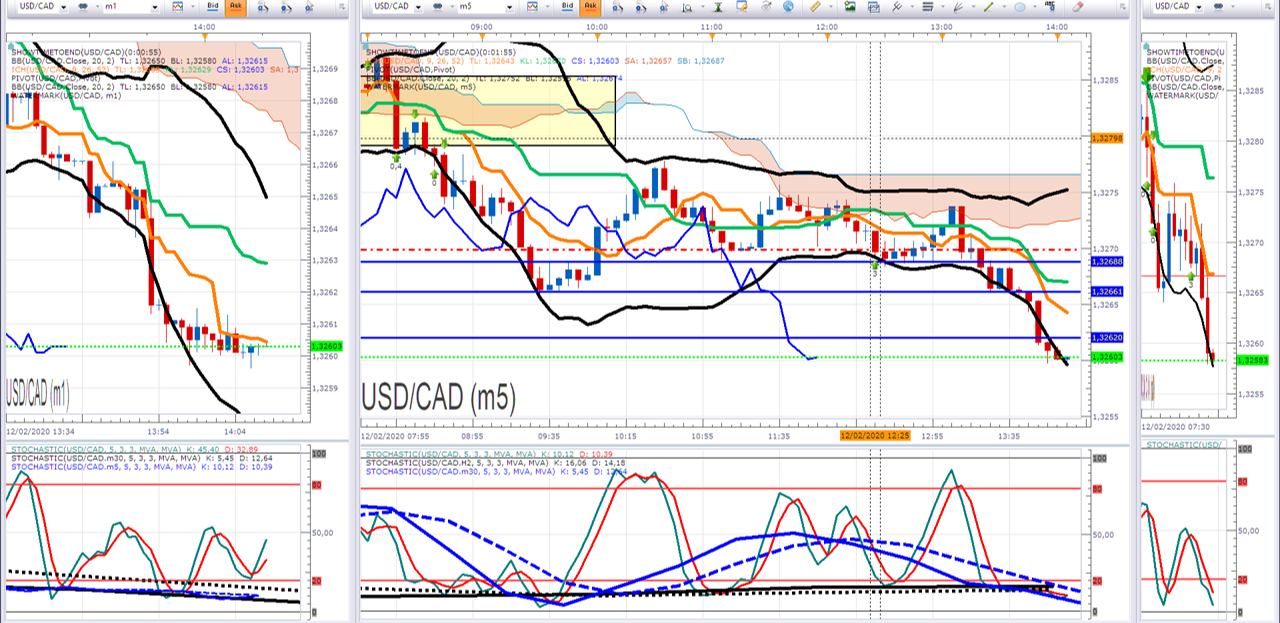Click the cursor zoom icon in m5 chart toolbar
This screenshot has width=1280, height=623.
point(663,7)
